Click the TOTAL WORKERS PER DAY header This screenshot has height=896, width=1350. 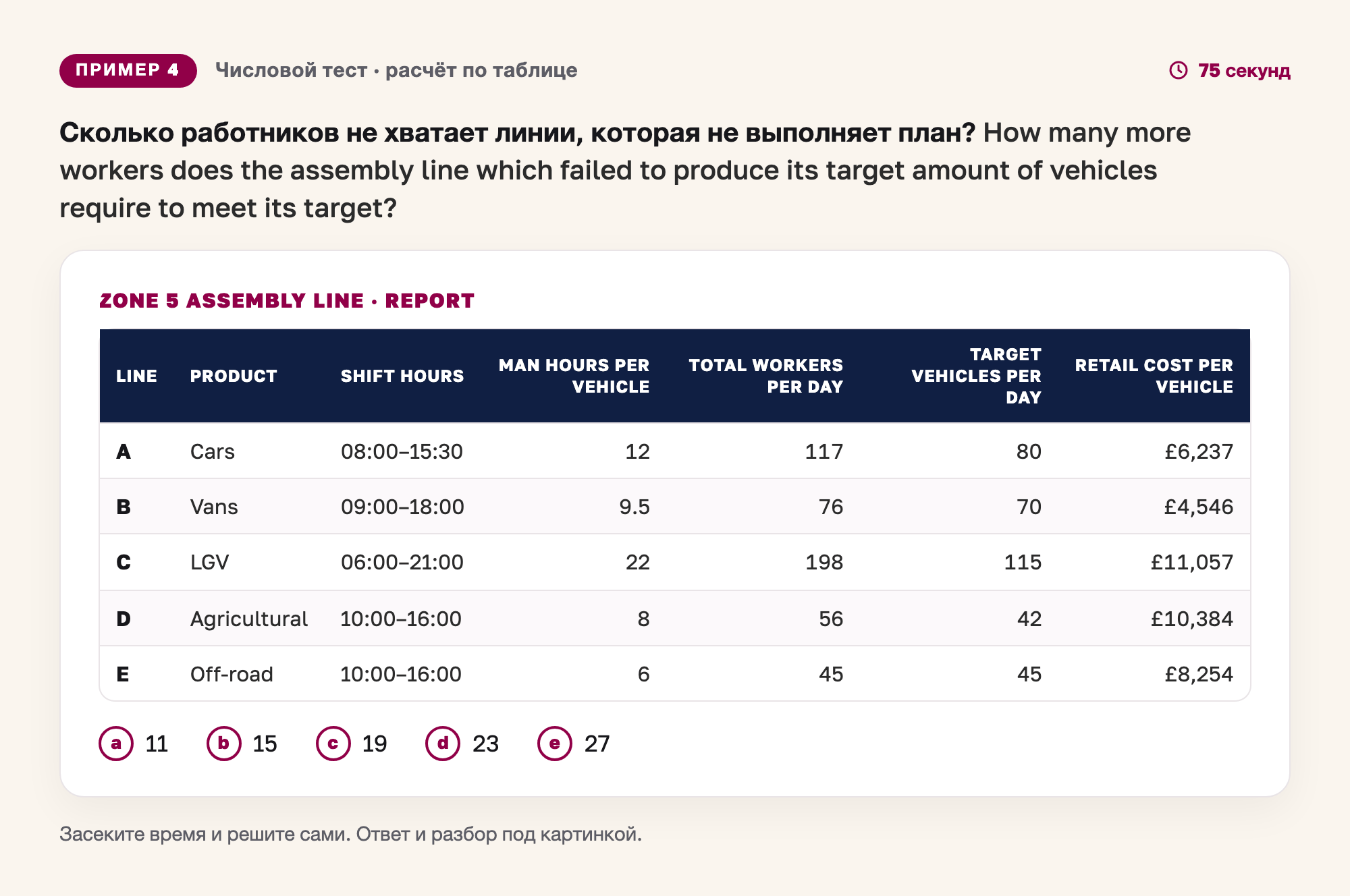765,376
